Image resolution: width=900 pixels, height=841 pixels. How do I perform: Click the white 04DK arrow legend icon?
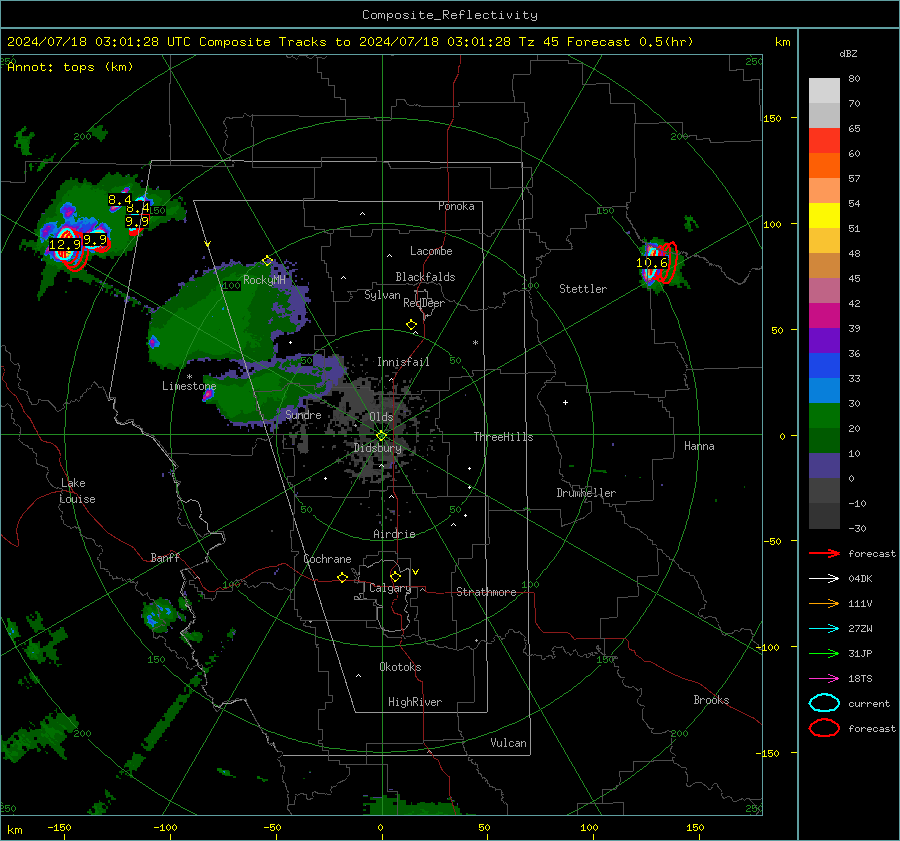click(824, 578)
